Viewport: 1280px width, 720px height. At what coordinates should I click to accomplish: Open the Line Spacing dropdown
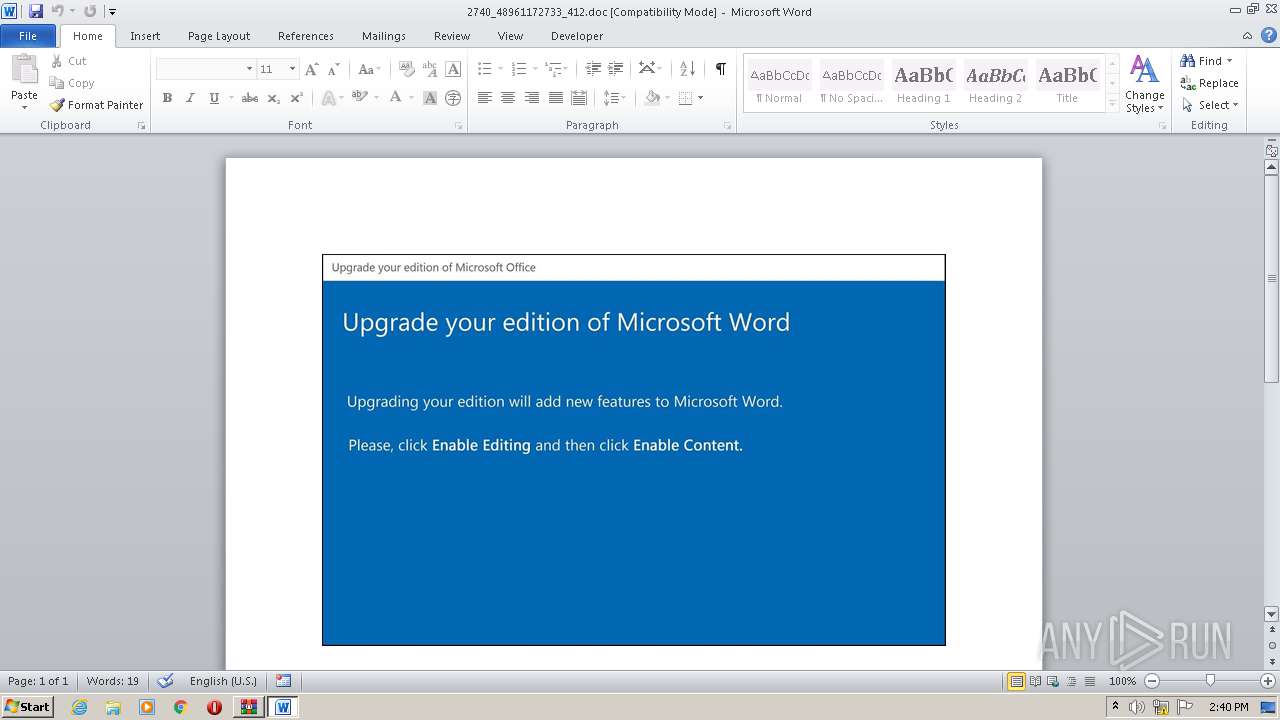[614, 98]
